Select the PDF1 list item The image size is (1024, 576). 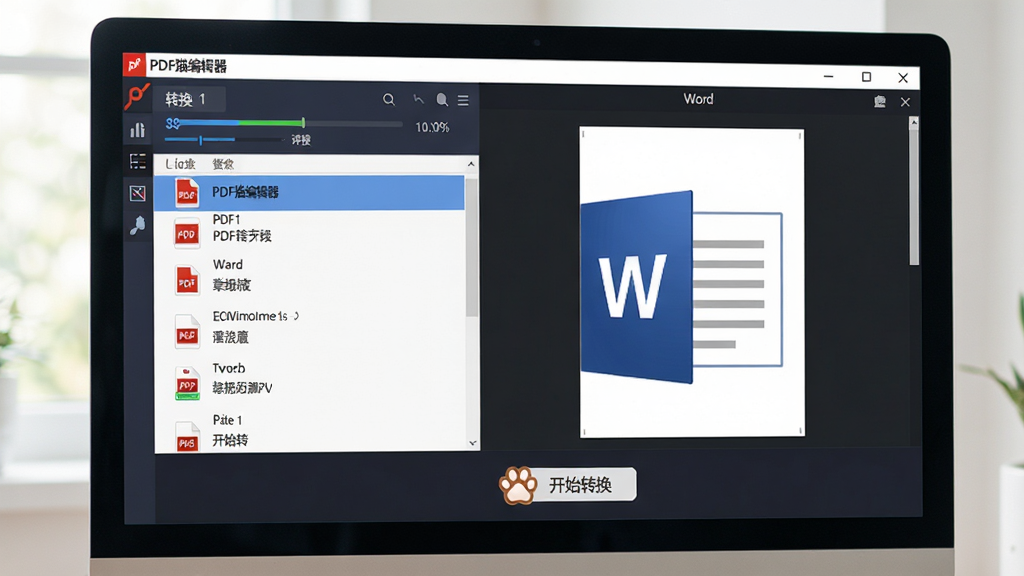point(309,228)
